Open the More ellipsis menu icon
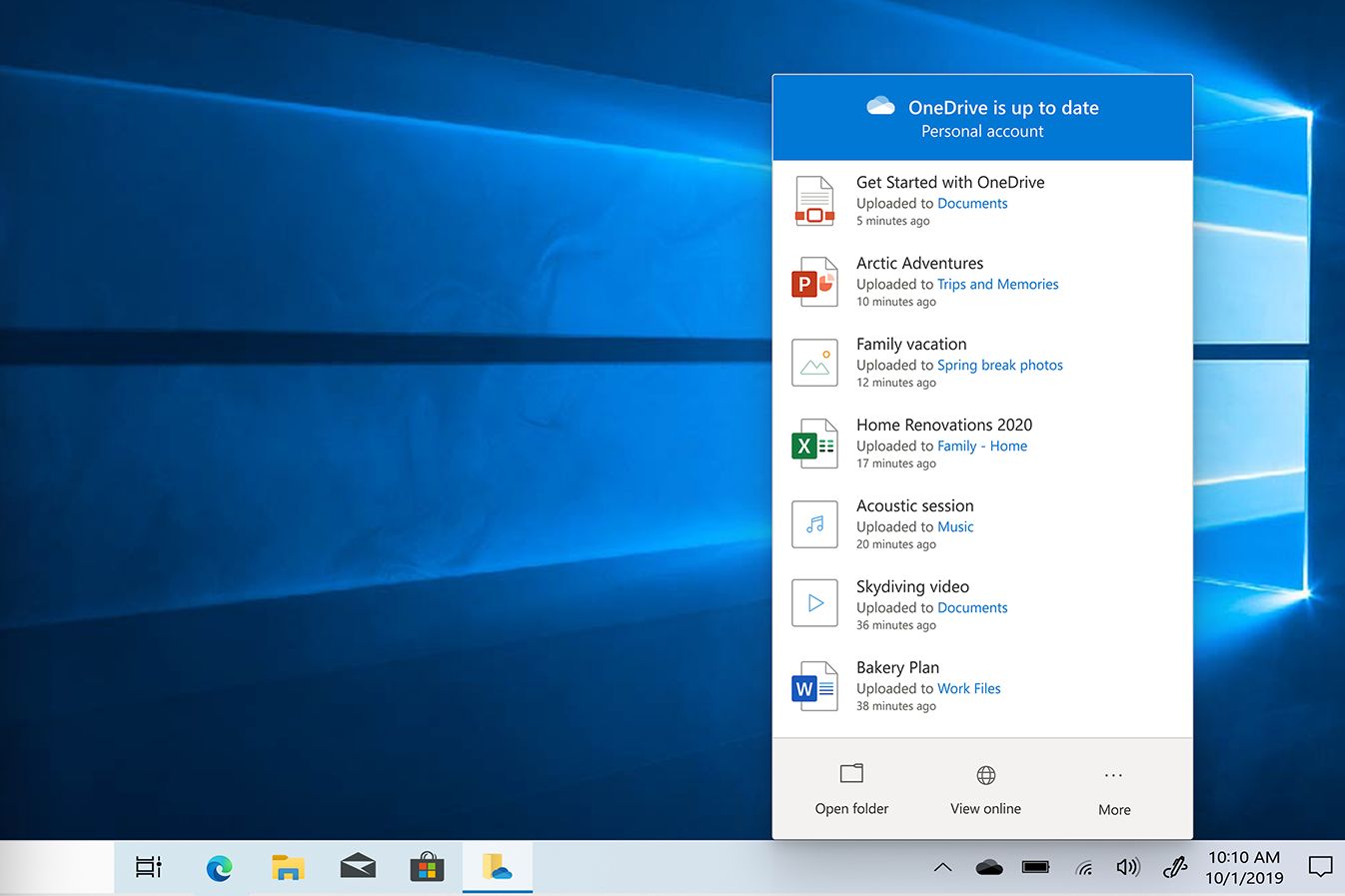1345x896 pixels. point(1113,774)
